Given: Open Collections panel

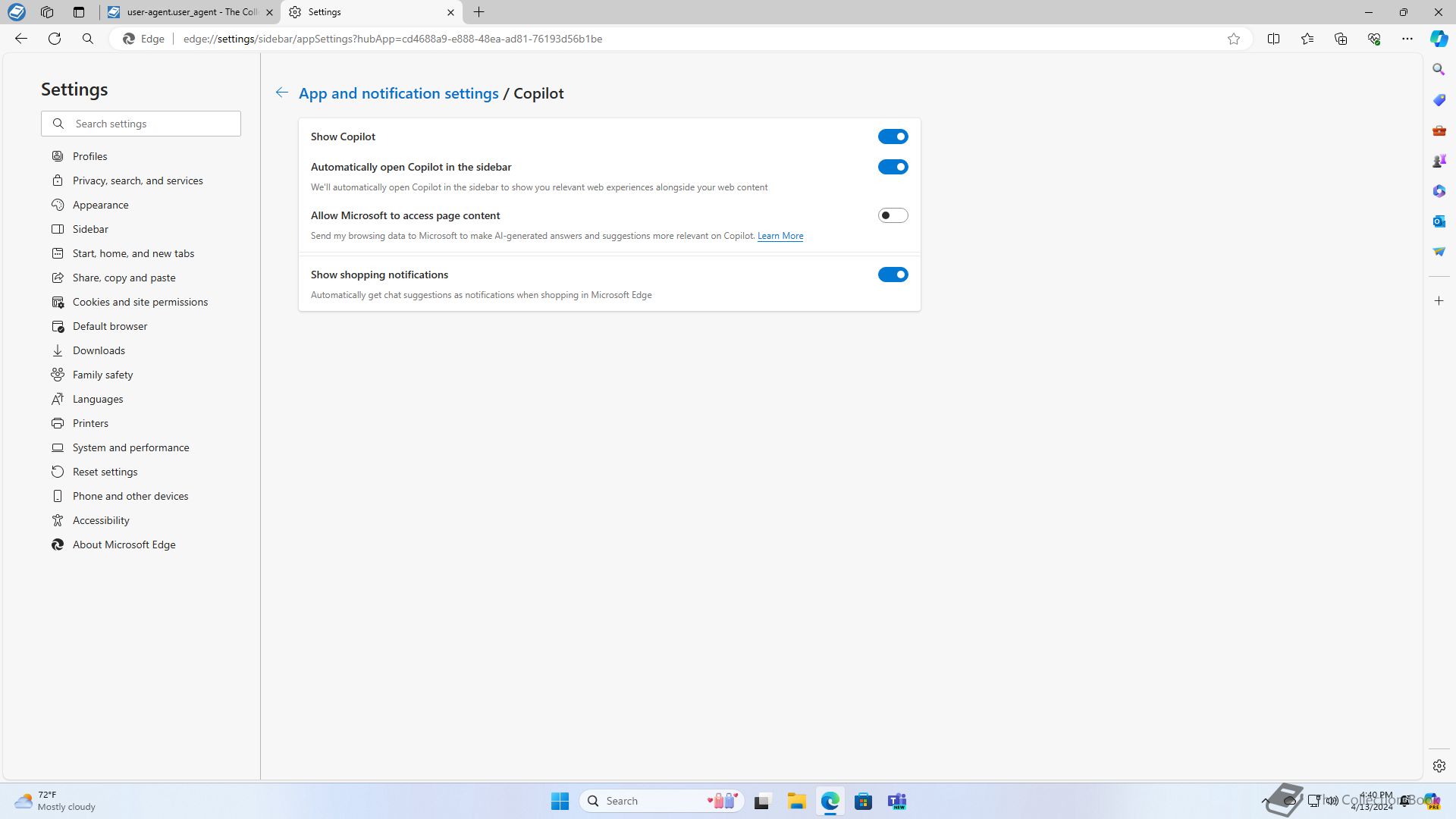Looking at the screenshot, I should [1341, 39].
